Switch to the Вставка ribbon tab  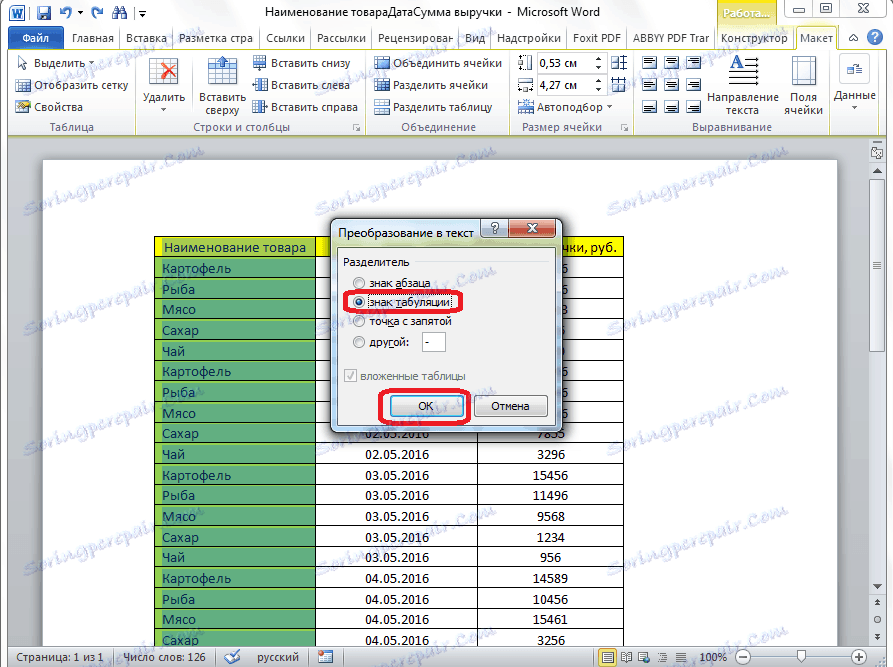tap(147, 39)
